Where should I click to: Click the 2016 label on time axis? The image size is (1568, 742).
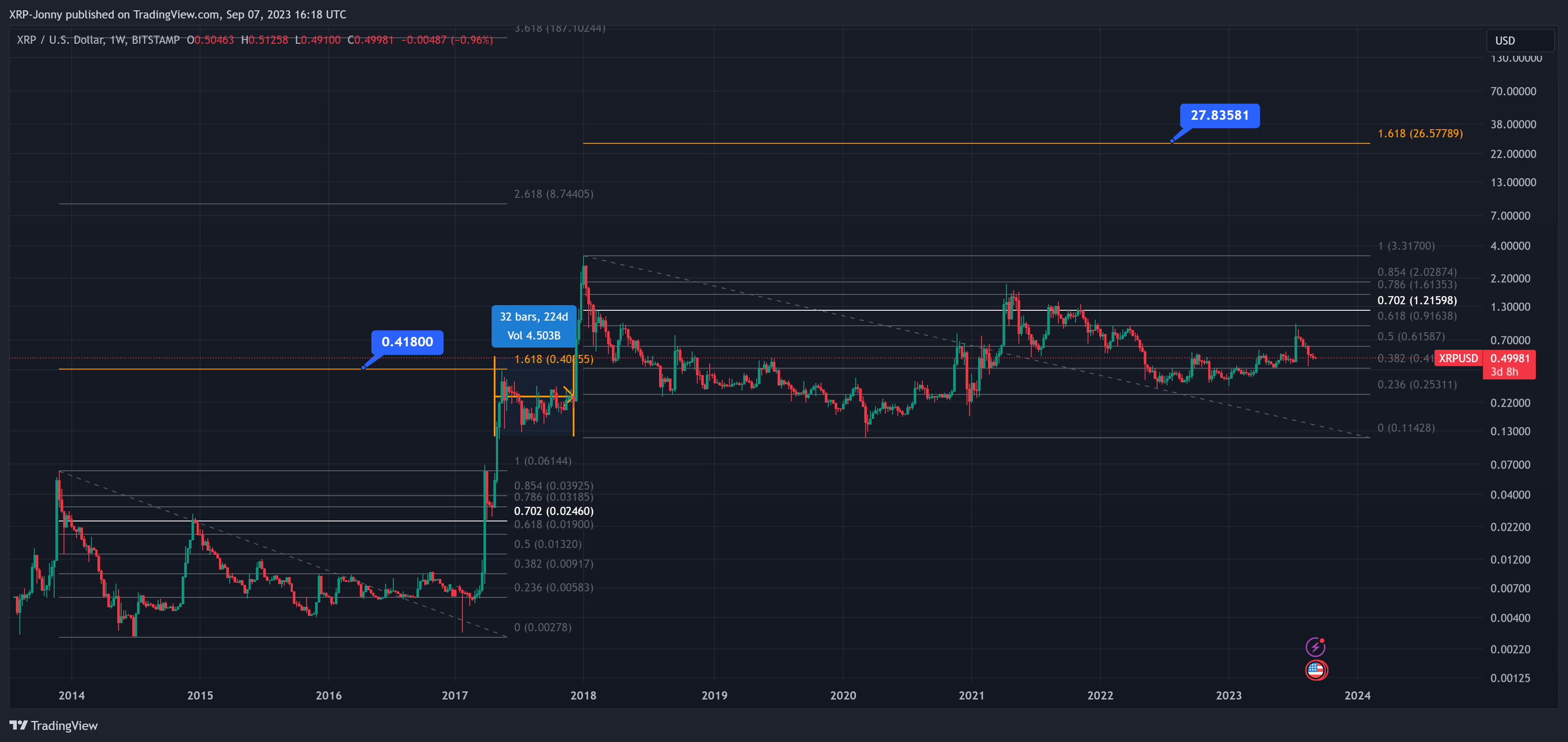[x=329, y=695]
